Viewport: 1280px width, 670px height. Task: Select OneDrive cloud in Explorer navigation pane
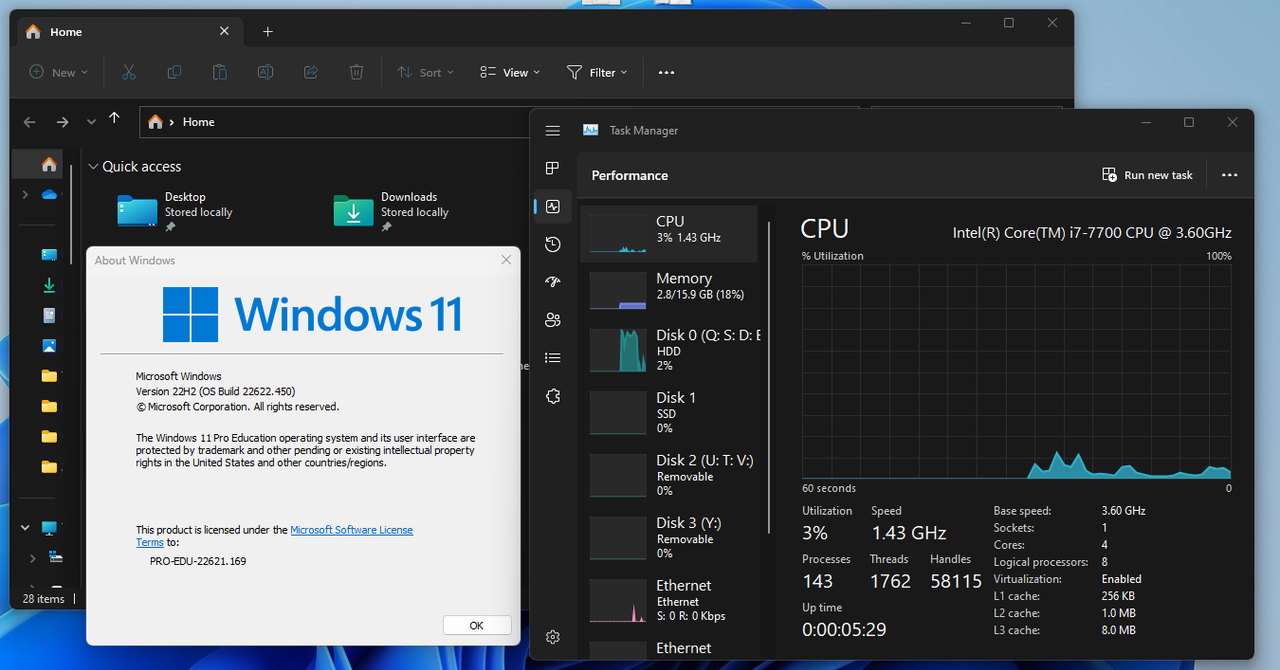coord(49,195)
